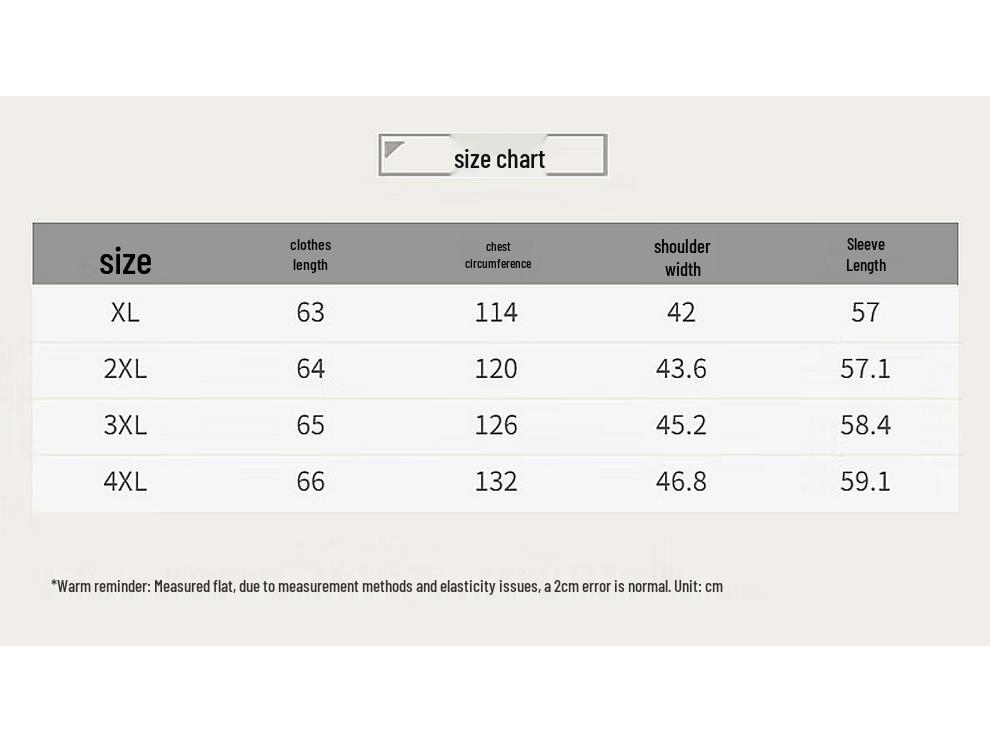
Task: Select the "size" column header
Action: (x=125, y=261)
